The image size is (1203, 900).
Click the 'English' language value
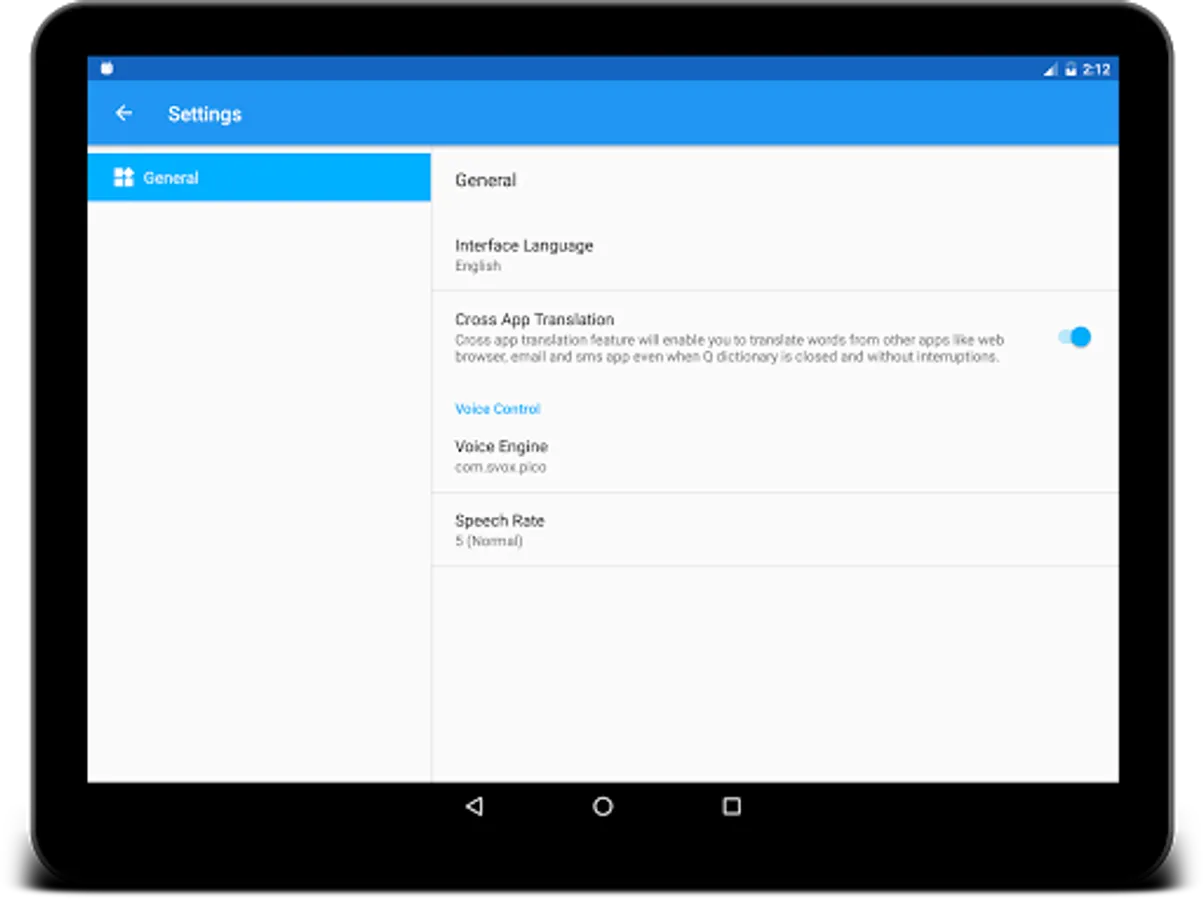478,267
